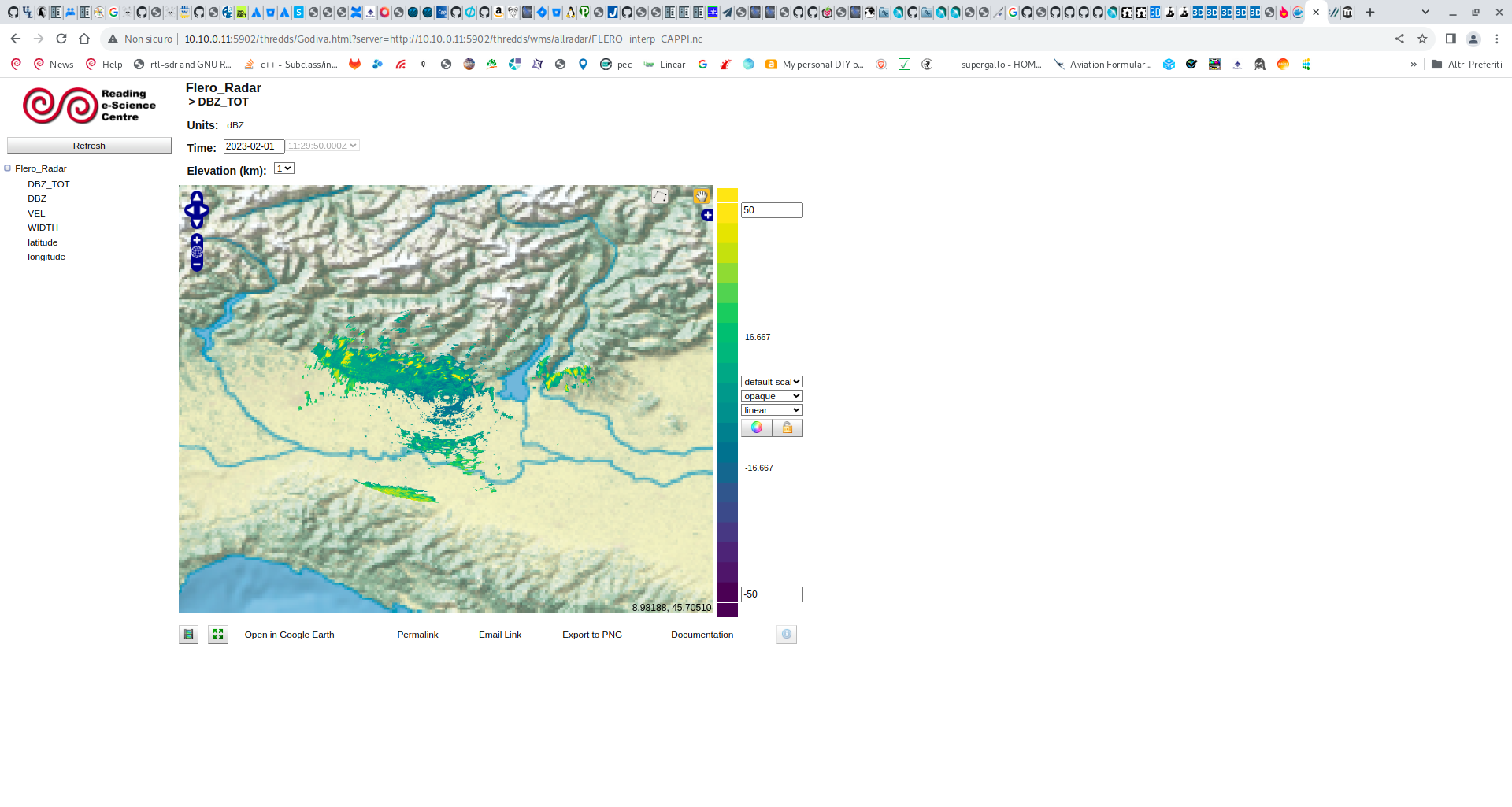The image size is (1512, 807).
Task: Change the opaque transparency dropdown
Action: point(771,395)
